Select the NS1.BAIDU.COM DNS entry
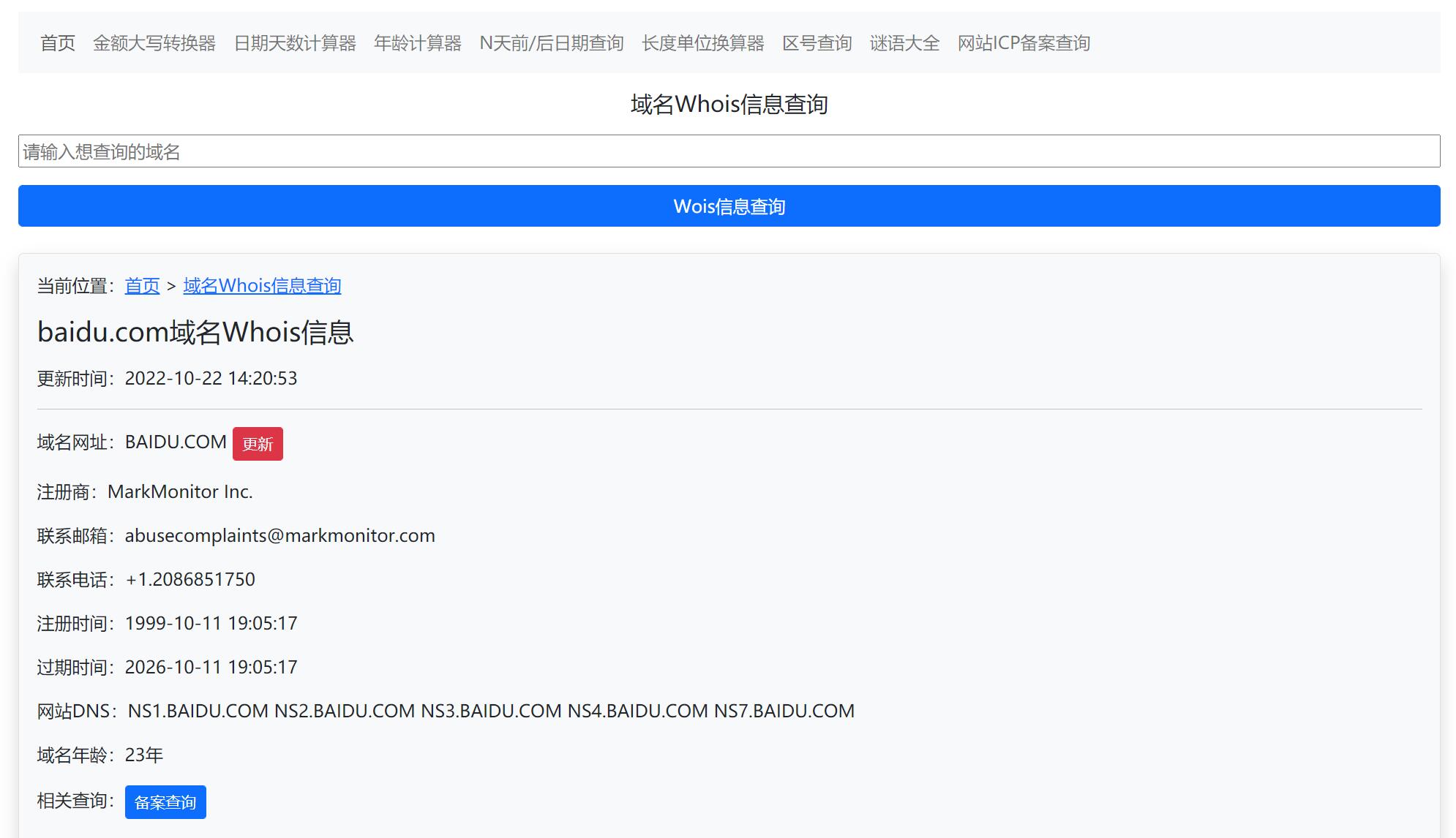Image resolution: width=1456 pixels, height=838 pixels. [x=198, y=710]
